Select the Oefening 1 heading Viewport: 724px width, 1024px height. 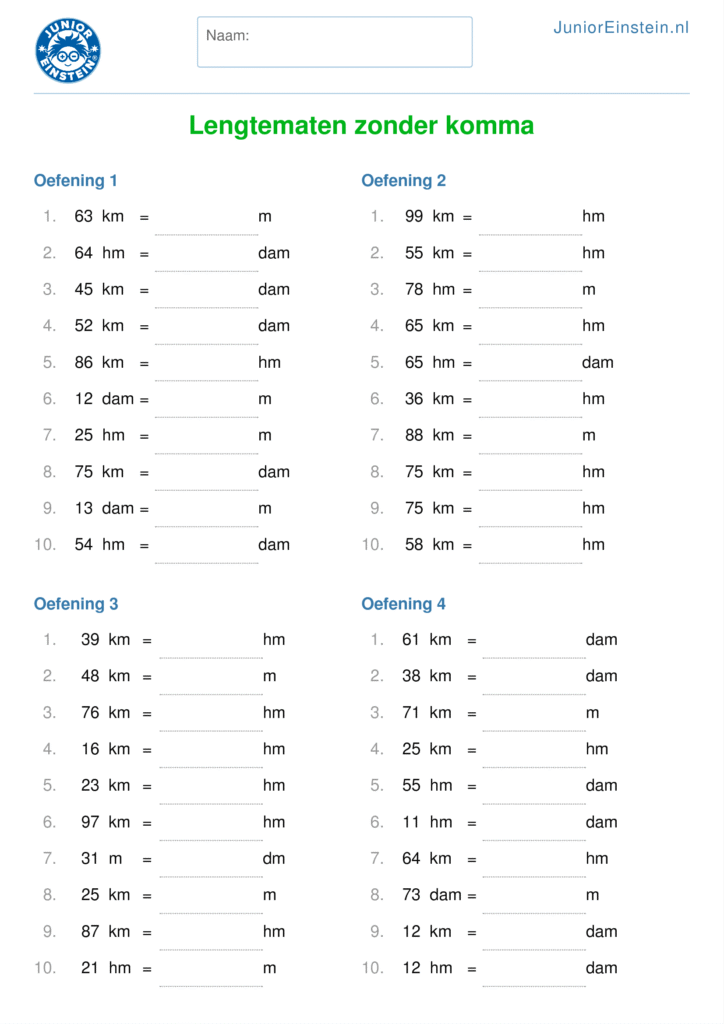pos(76,181)
